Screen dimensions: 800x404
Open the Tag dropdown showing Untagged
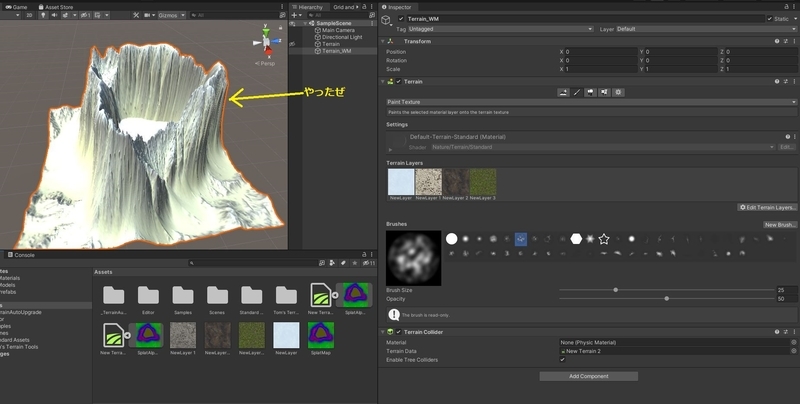pos(501,29)
